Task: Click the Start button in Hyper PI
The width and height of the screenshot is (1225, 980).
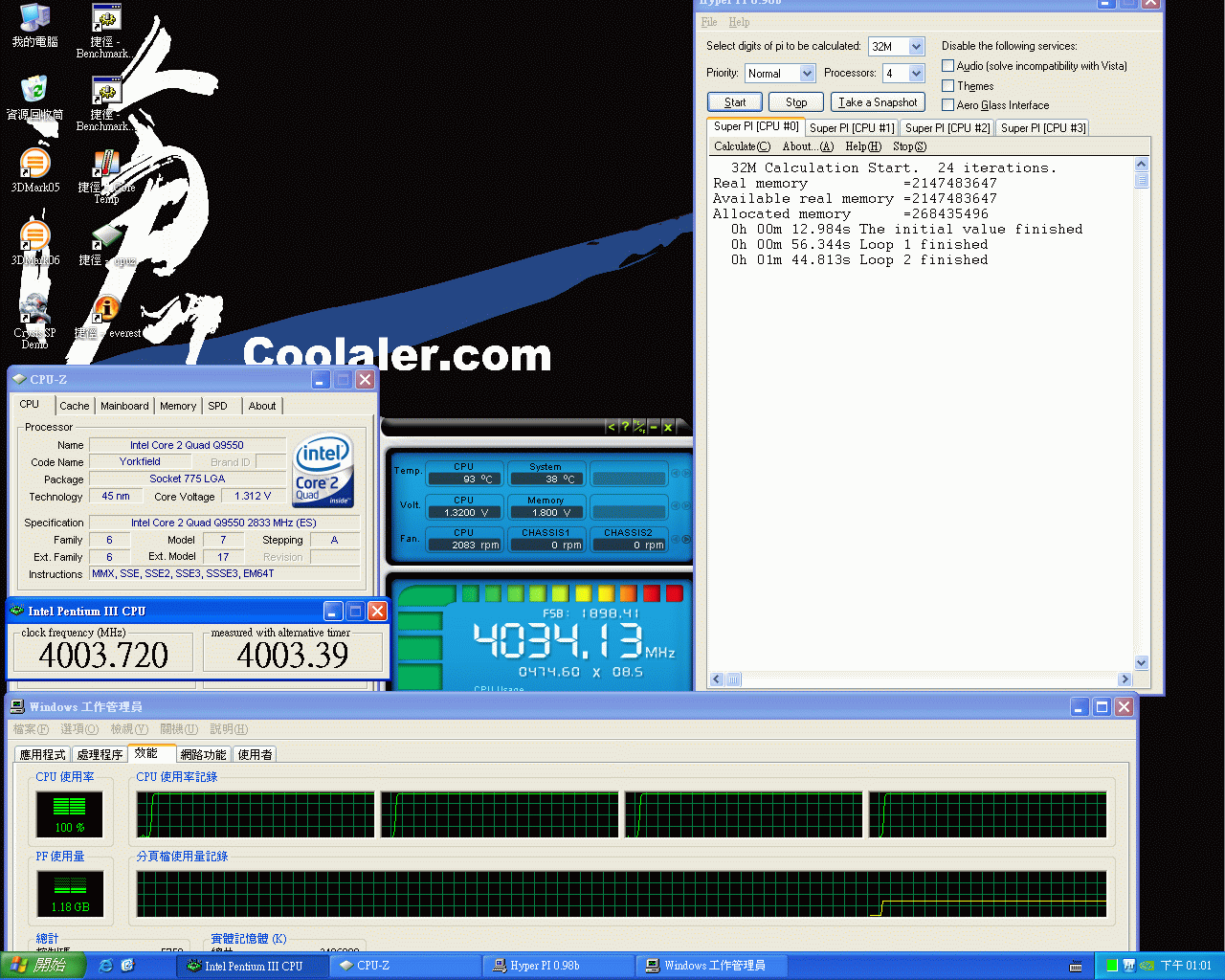Action: (x=735, y=102)
